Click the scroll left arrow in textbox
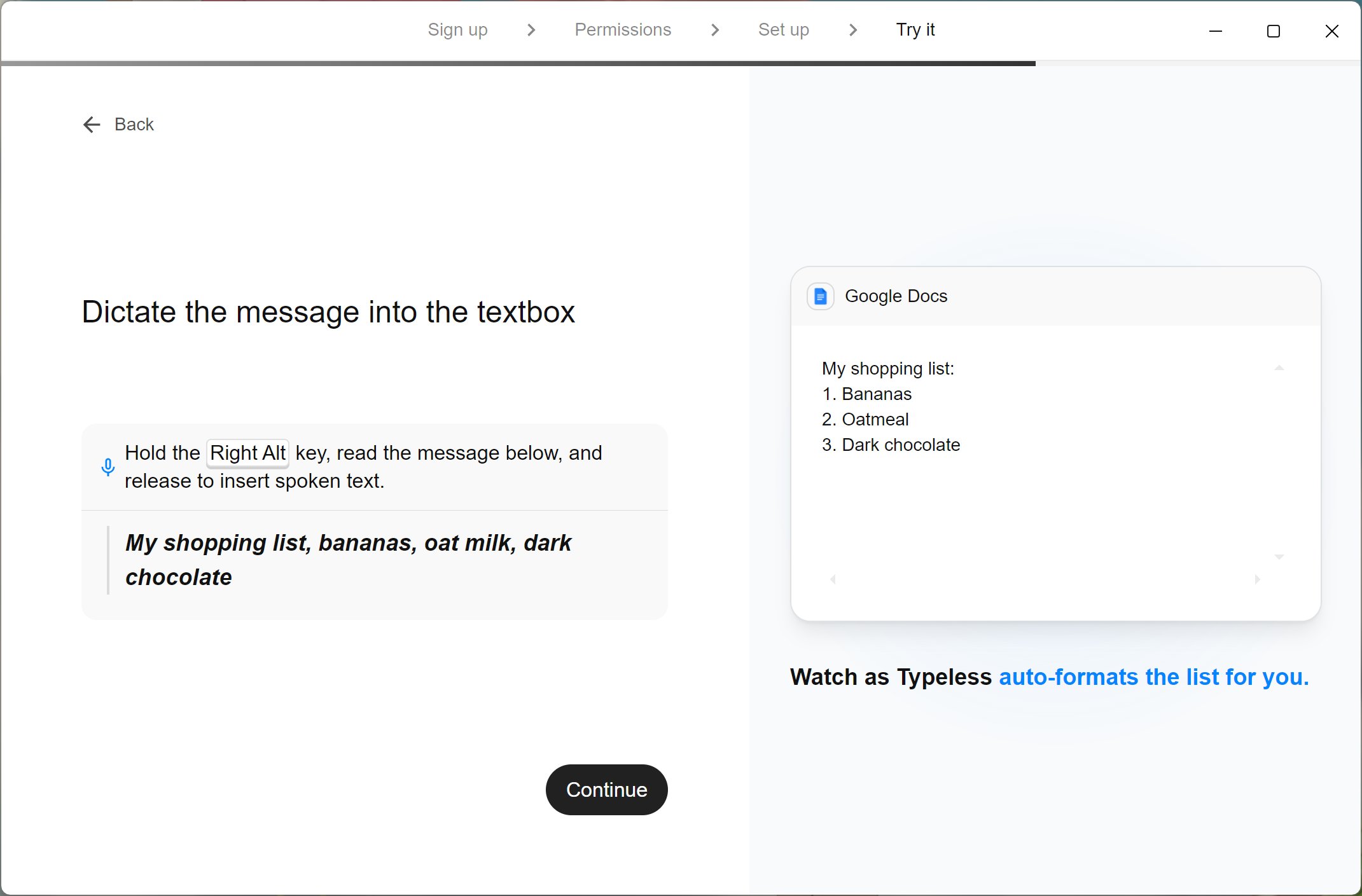Viewport: 1362px width, 896px height. pos(833,579)
